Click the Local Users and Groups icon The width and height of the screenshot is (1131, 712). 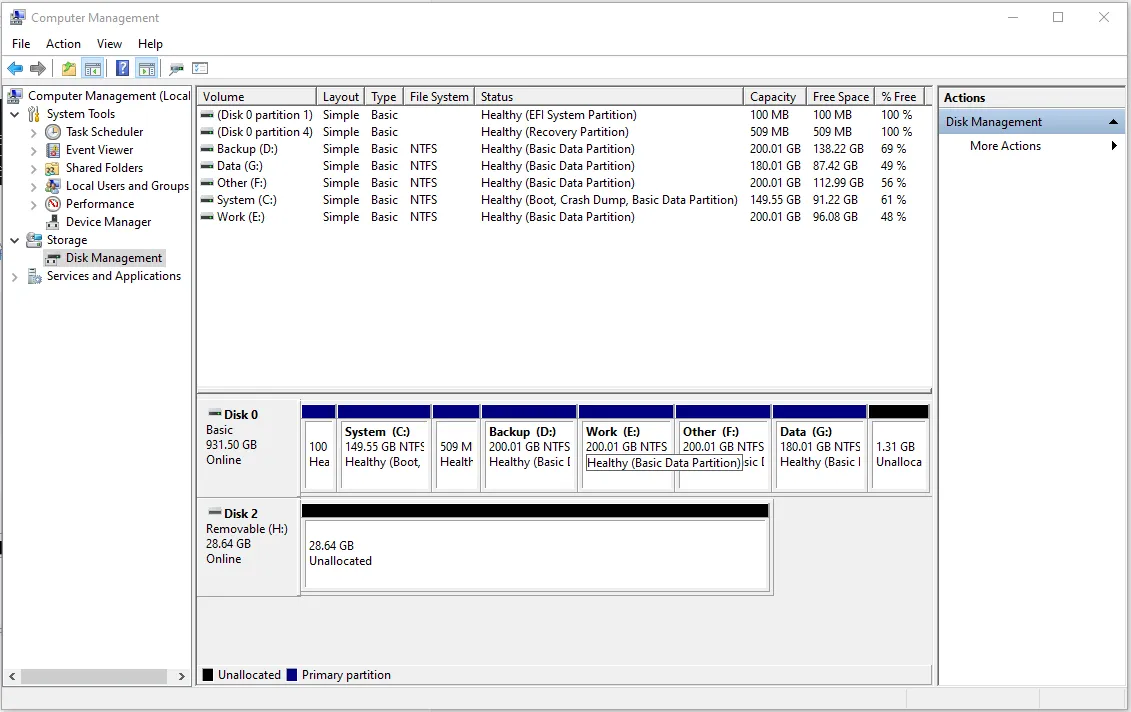tap(53, 186)
